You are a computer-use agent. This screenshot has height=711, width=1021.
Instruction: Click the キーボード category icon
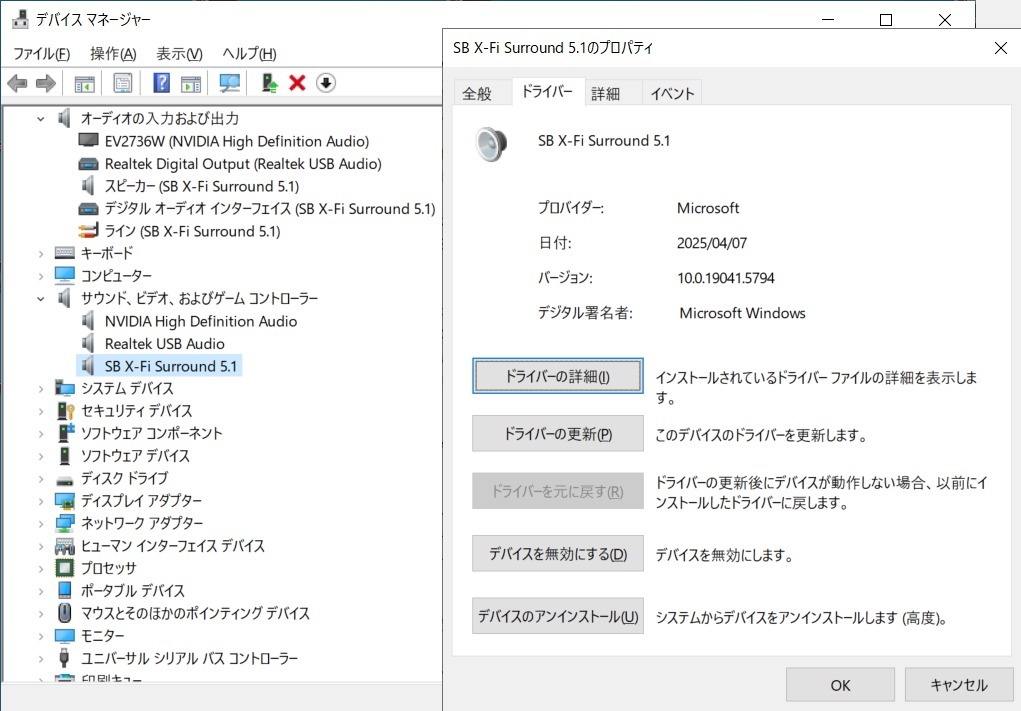click(64, 253)
